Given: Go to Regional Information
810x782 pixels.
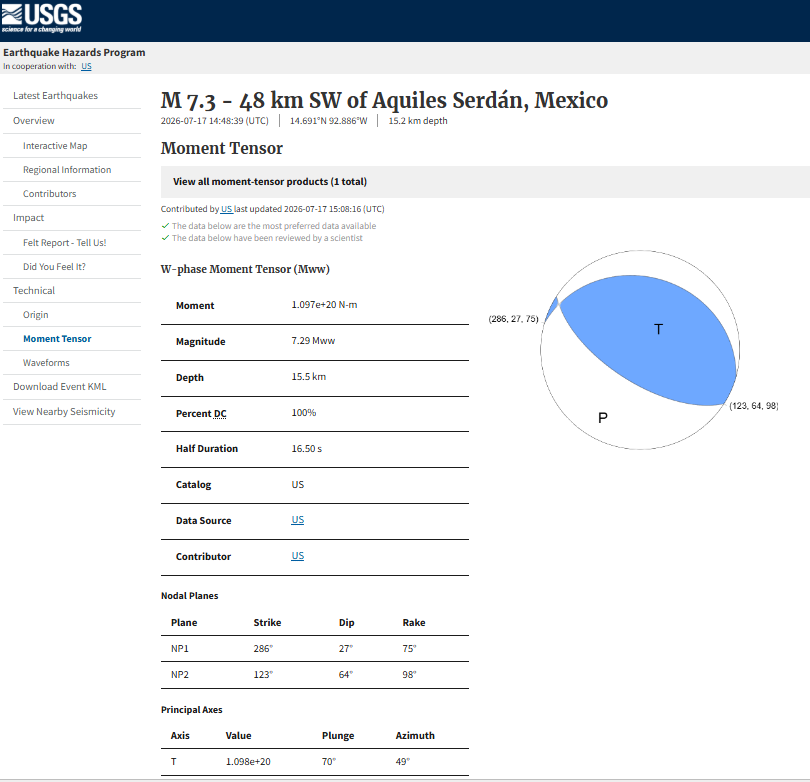Looking at the screenshot, I should [67, 169].
